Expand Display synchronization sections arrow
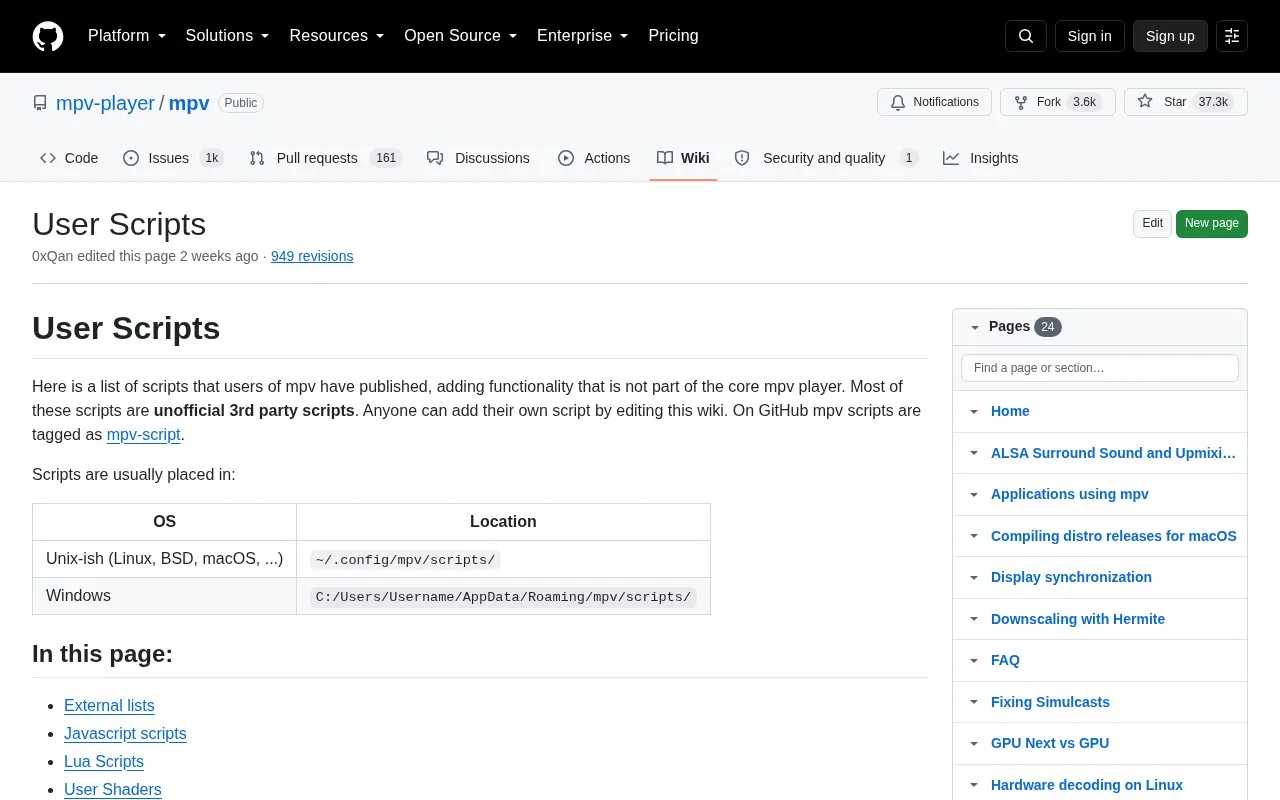Screen dimensions: 1280x800 974,577
